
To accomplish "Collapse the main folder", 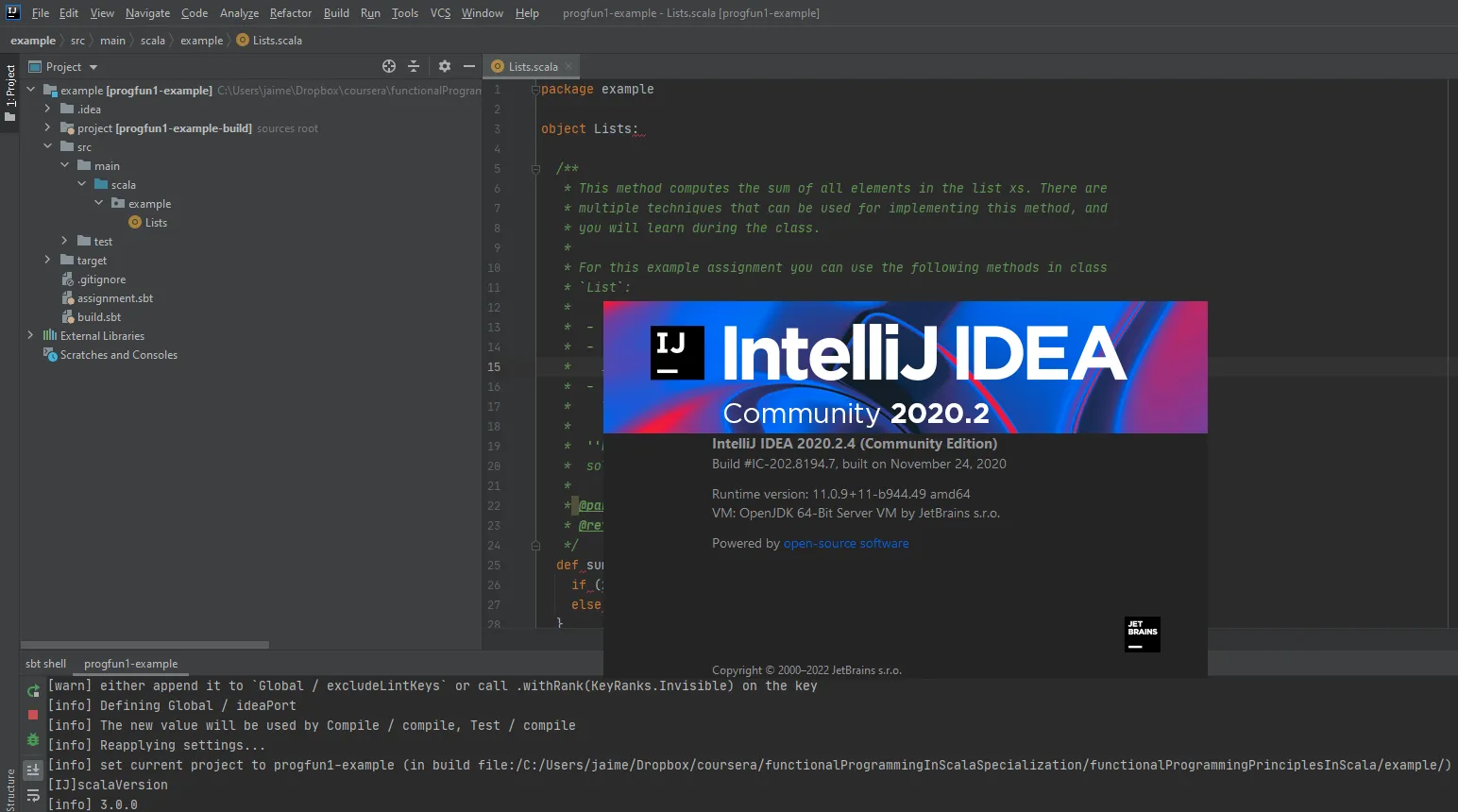I will tap(65, 166).
